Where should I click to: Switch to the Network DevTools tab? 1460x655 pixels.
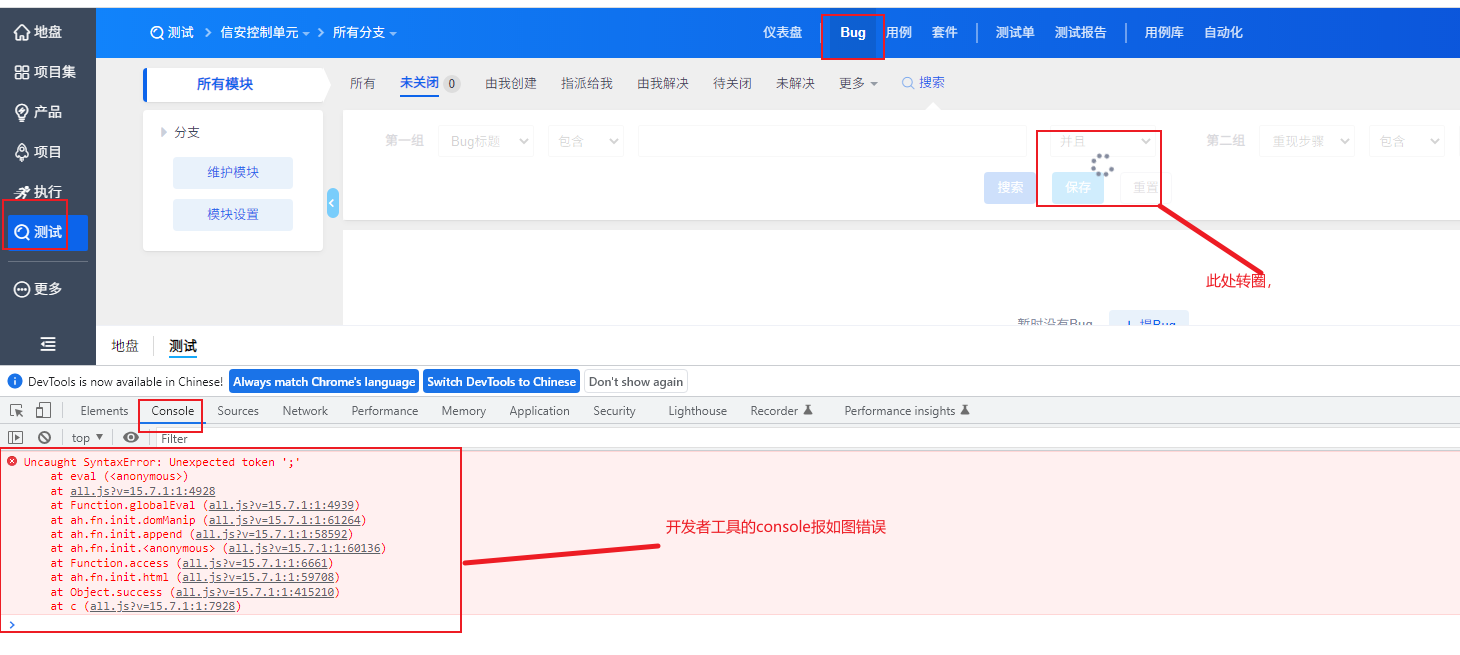coord(305,411)
